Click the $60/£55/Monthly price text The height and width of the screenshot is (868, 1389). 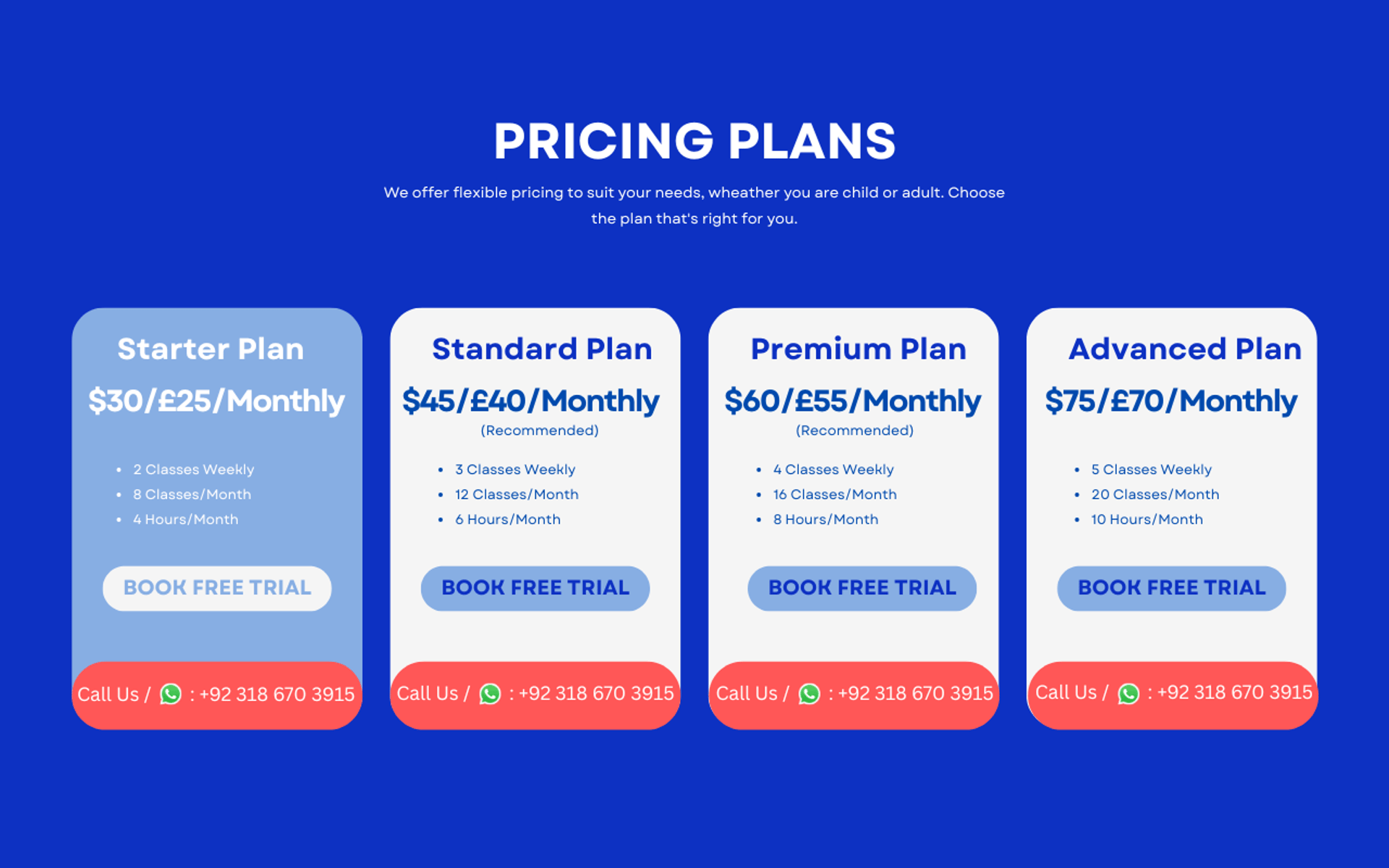pos(852,401)
